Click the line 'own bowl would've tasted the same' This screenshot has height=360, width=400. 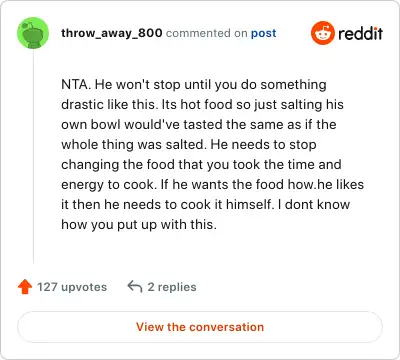pos(199,125)
